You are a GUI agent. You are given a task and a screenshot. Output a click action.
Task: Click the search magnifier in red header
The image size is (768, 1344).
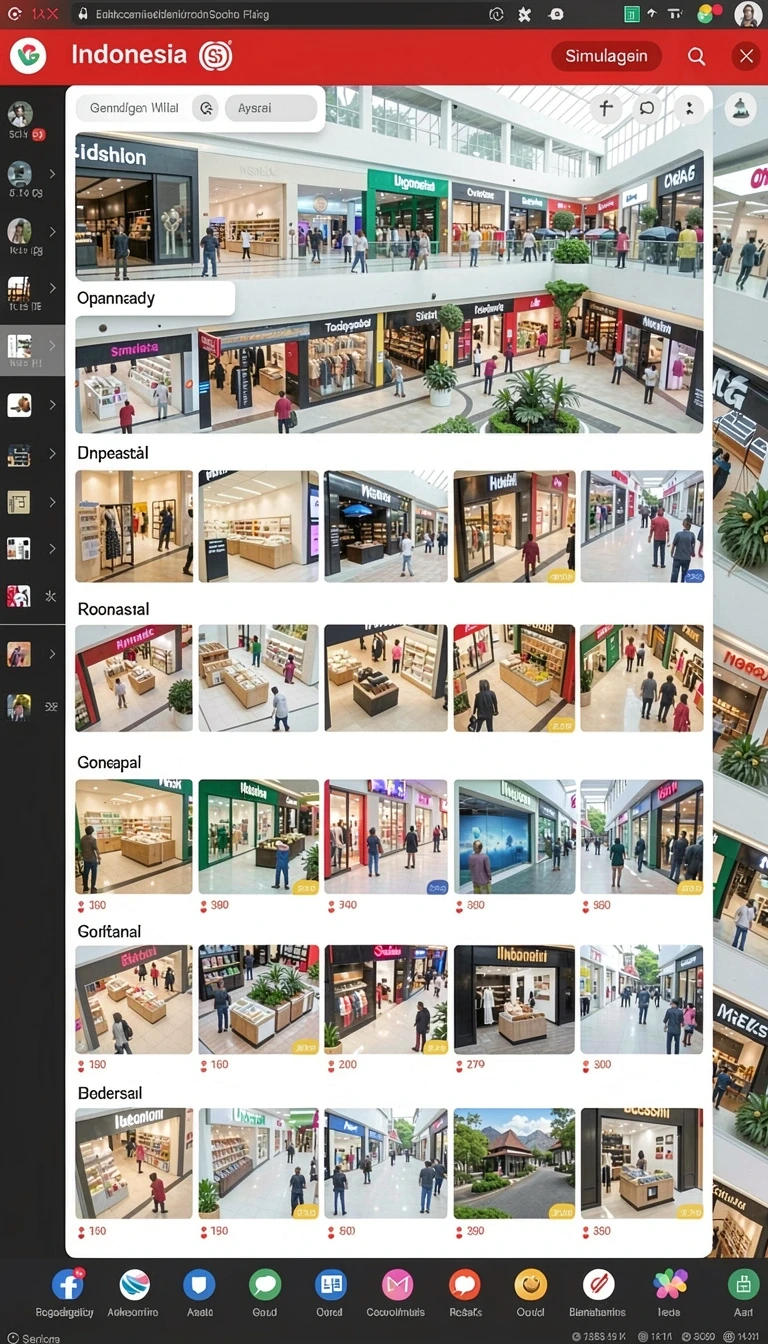point(697,56)
